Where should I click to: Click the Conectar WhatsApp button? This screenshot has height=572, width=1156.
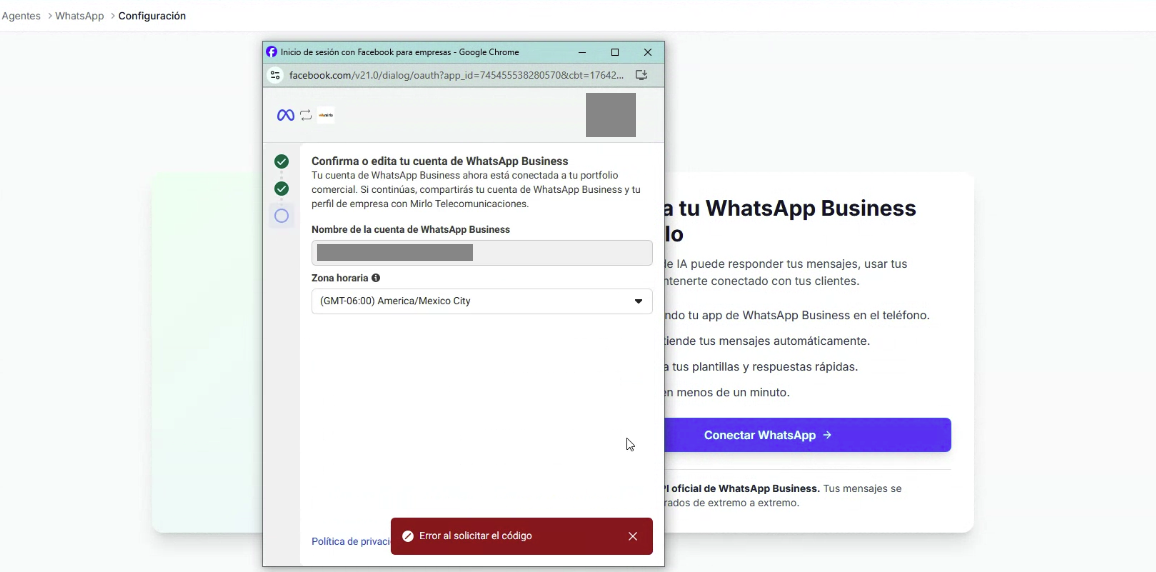tap(807, 435)
